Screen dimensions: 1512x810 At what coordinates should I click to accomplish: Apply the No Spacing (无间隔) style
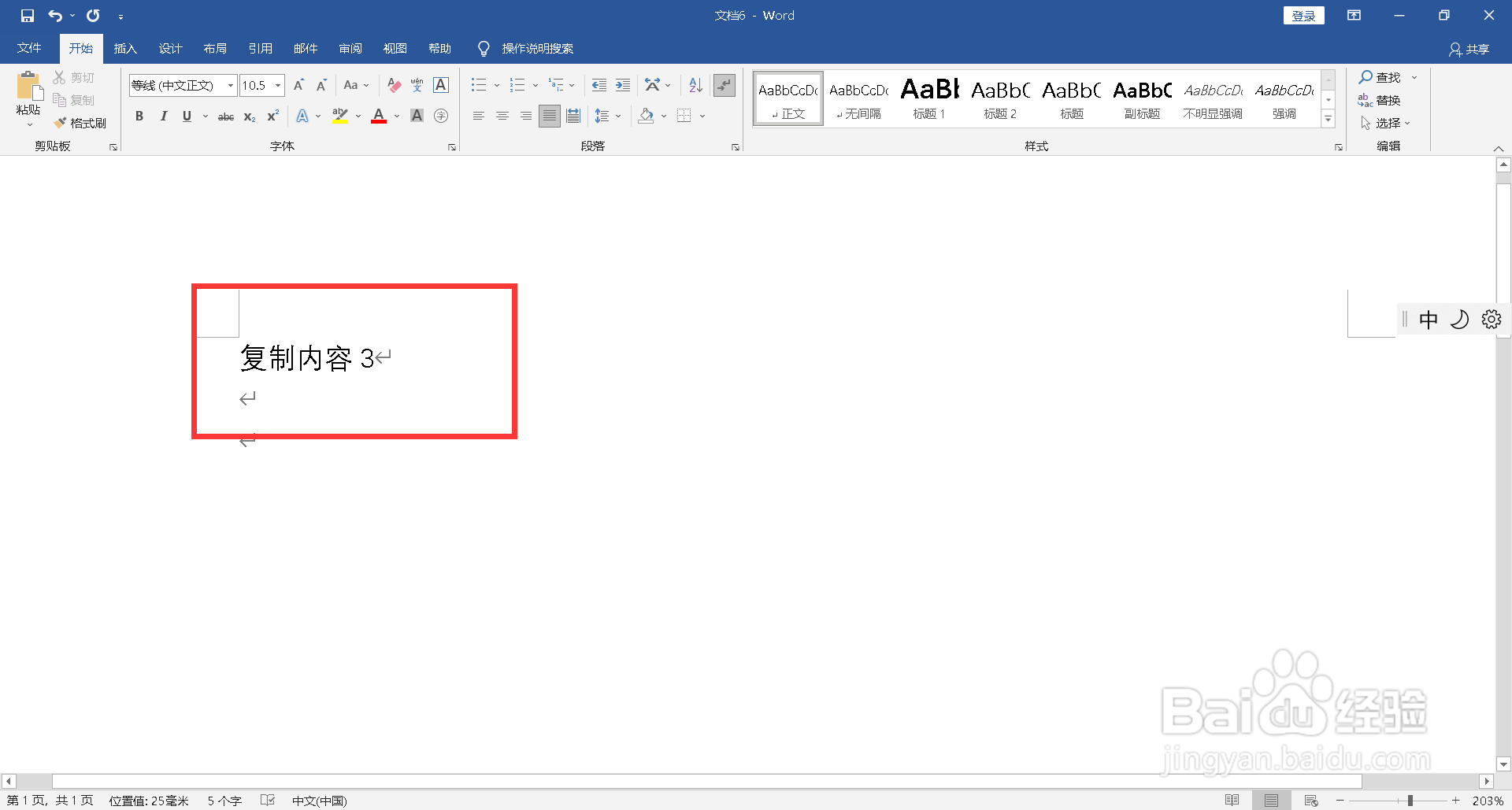(858, 99)
